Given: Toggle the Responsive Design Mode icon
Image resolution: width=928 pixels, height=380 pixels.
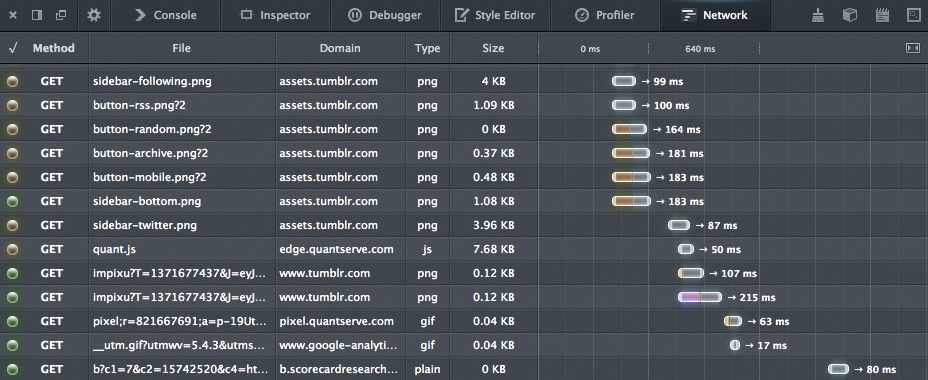Looking at the screenshot, I should (x=913, y=15).
